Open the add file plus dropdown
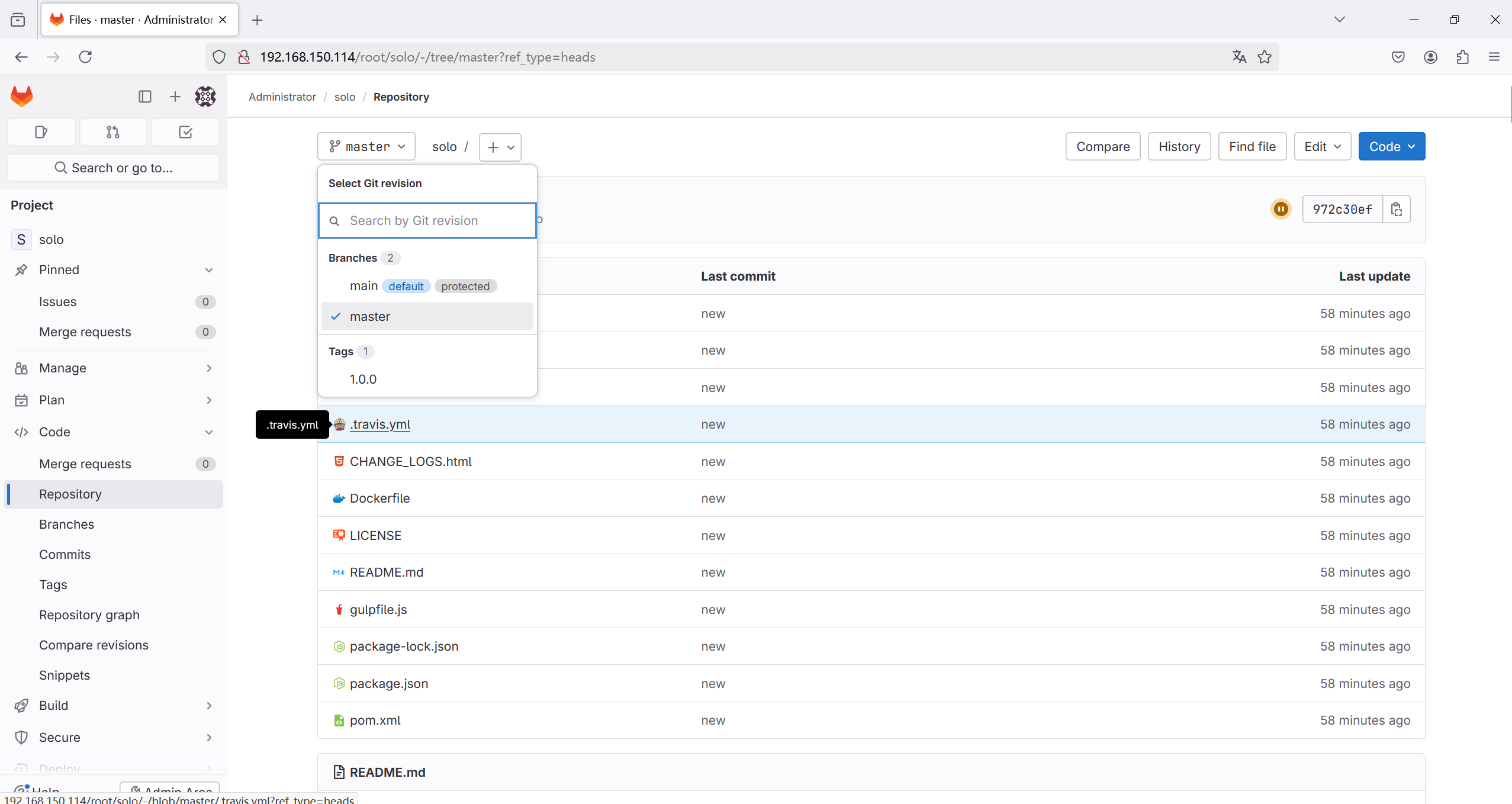This screenshot has height=804, width=1512. point(500,147)
